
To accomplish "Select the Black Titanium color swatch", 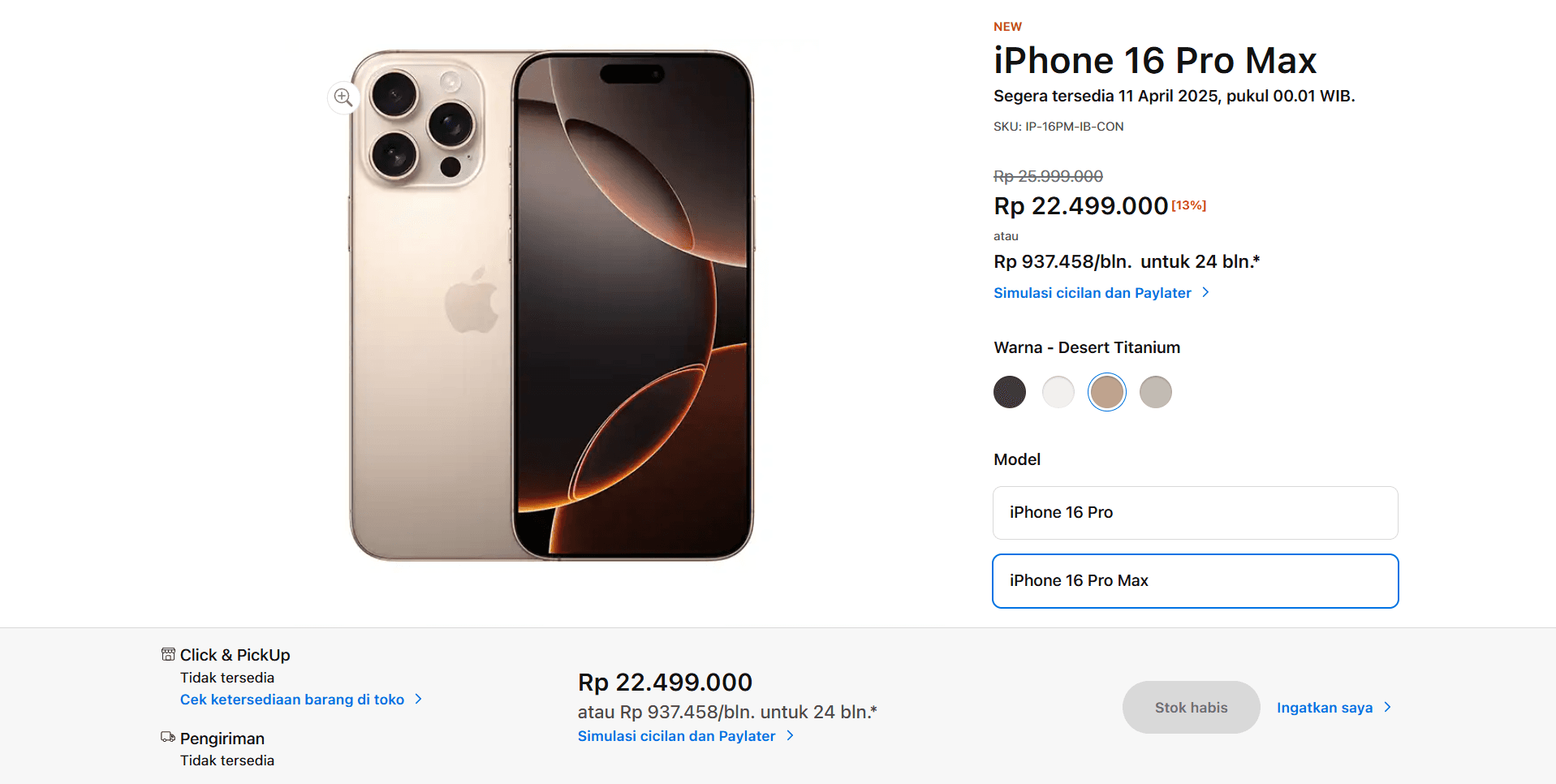I will point(1009,391).
